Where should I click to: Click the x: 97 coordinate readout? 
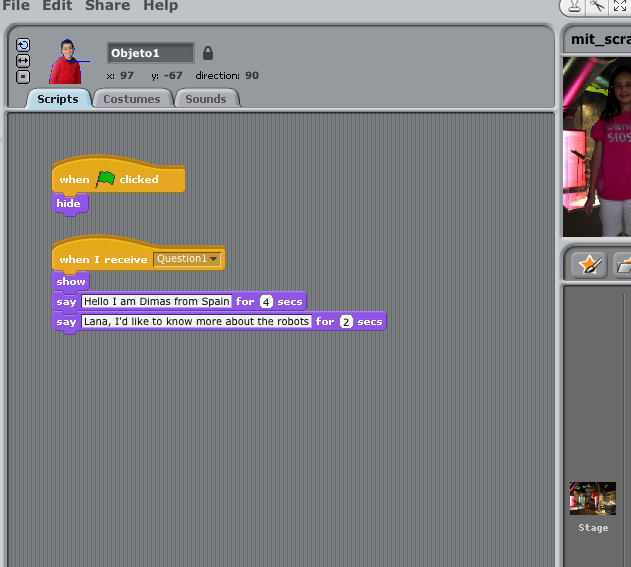[120, 75]
